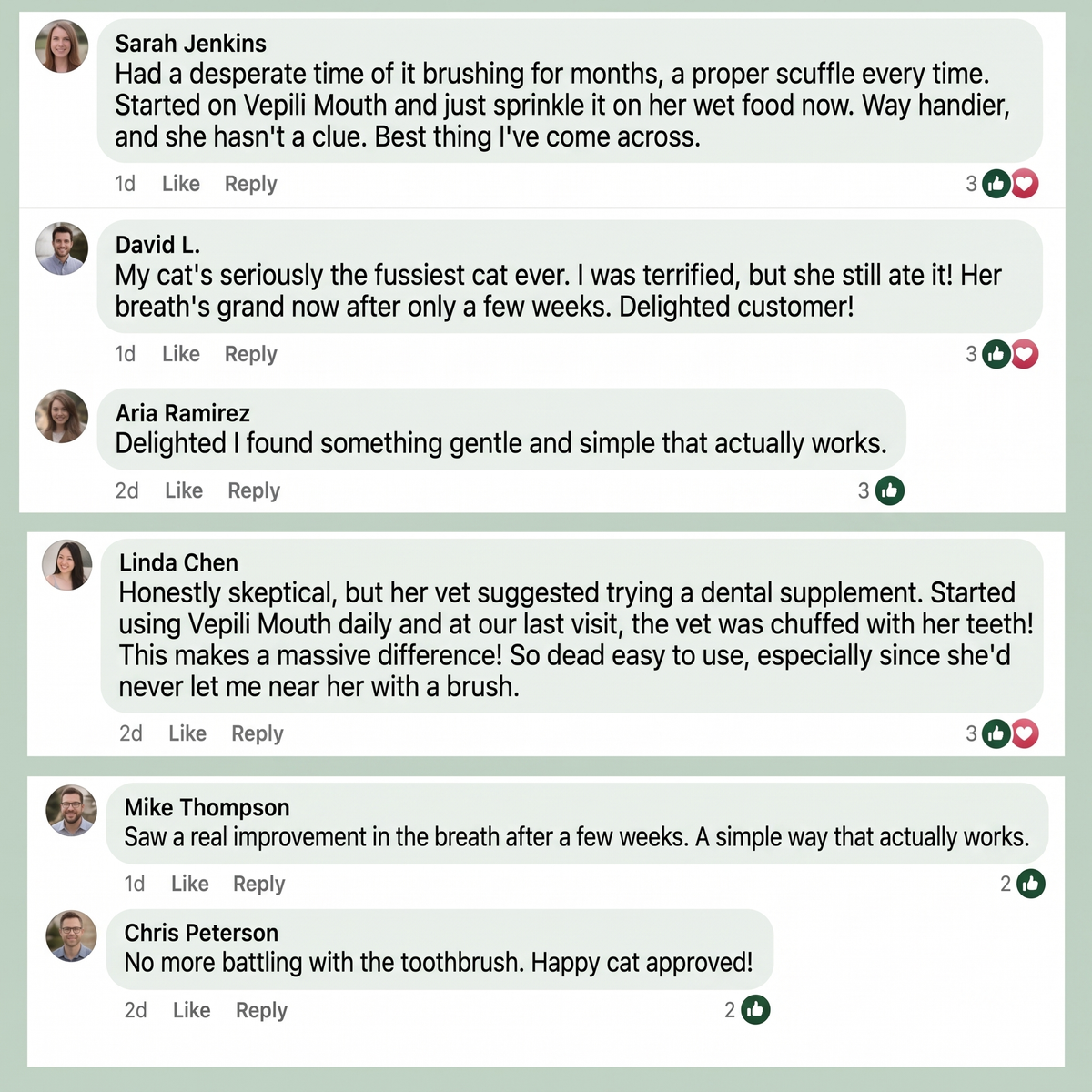This screenshot has height=1092, width=1092.
Task: Click the heart reaction on Sarah Jenkins' comment
Action: pos(1025,184)
